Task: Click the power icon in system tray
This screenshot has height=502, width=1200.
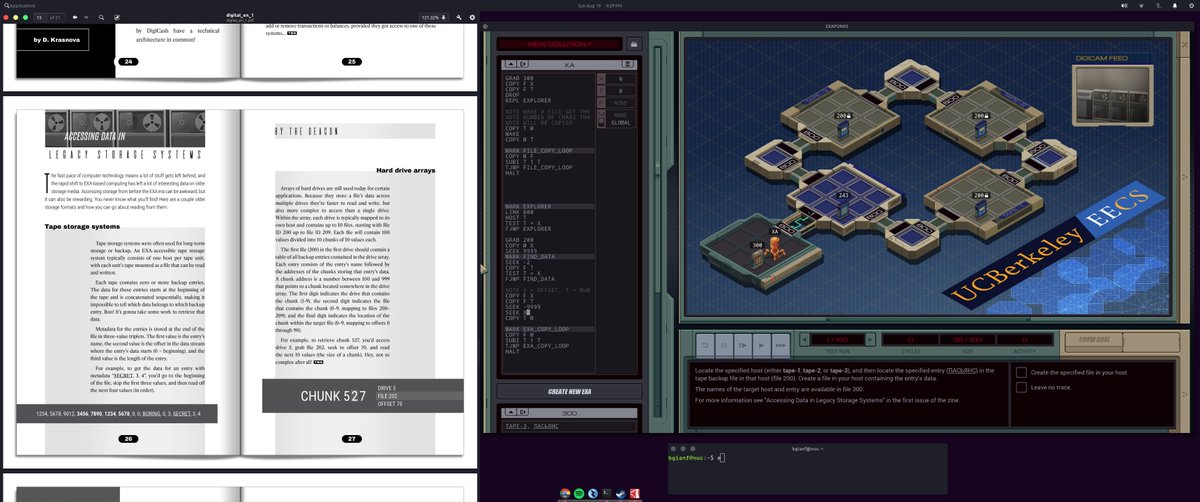Action: [x=1191, y=6]
